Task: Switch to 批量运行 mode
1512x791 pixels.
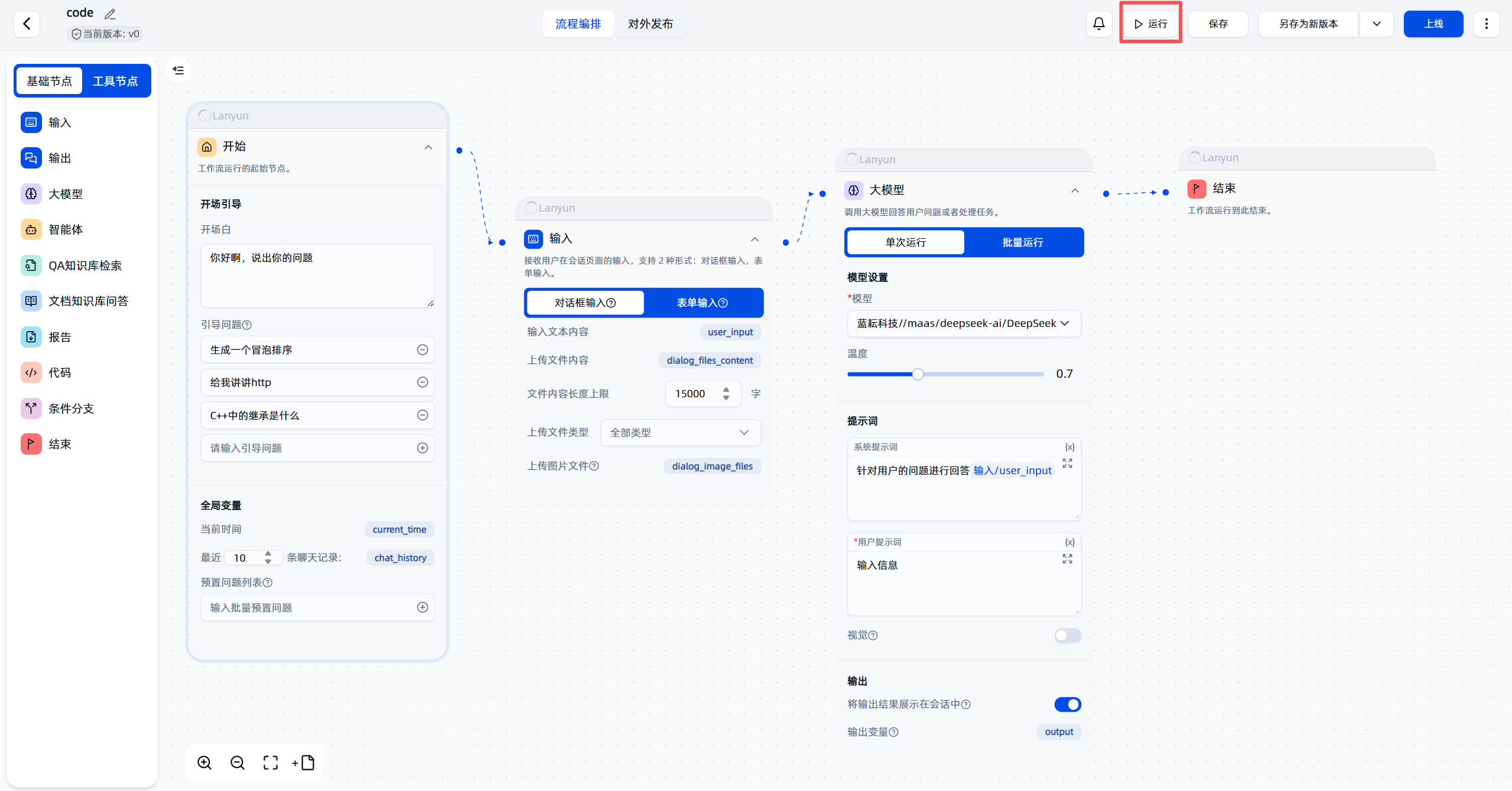Action: coord(1023,242)
